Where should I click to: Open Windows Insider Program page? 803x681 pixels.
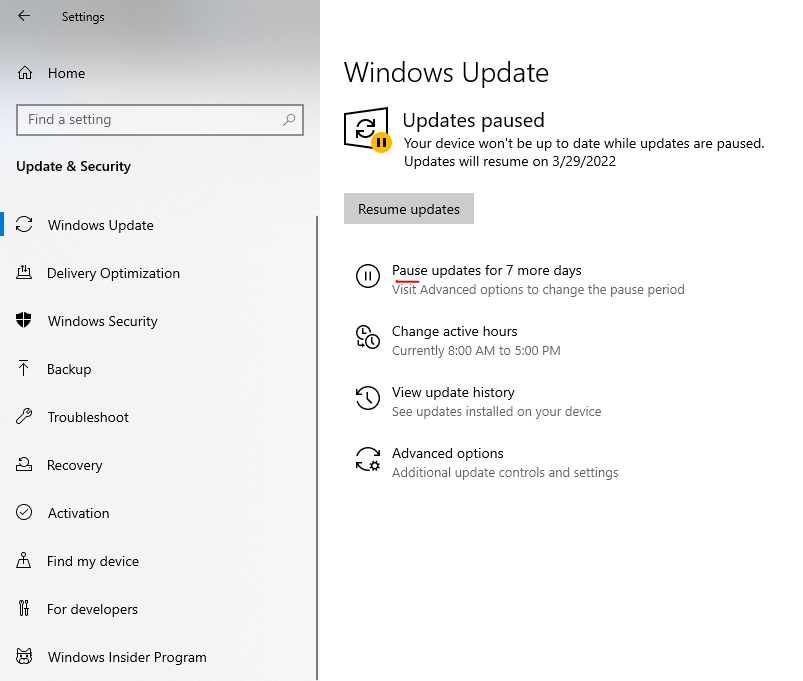point(127,657)
